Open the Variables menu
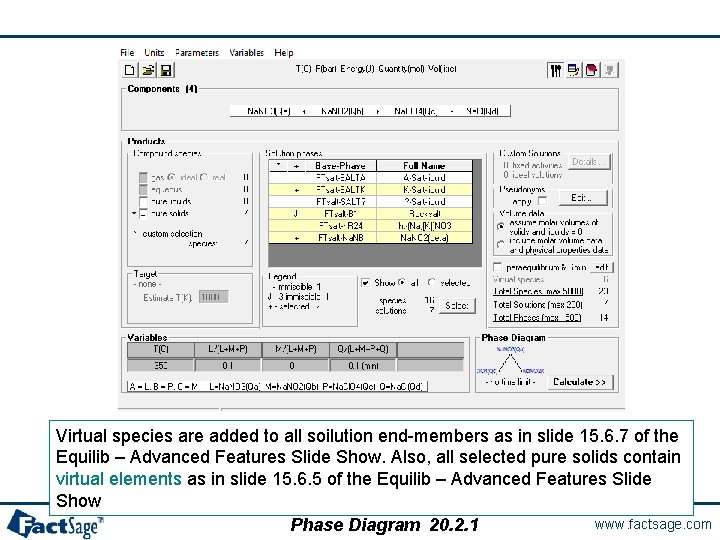The height and width of the screenshot is (540, 720). tap(247, 52)
